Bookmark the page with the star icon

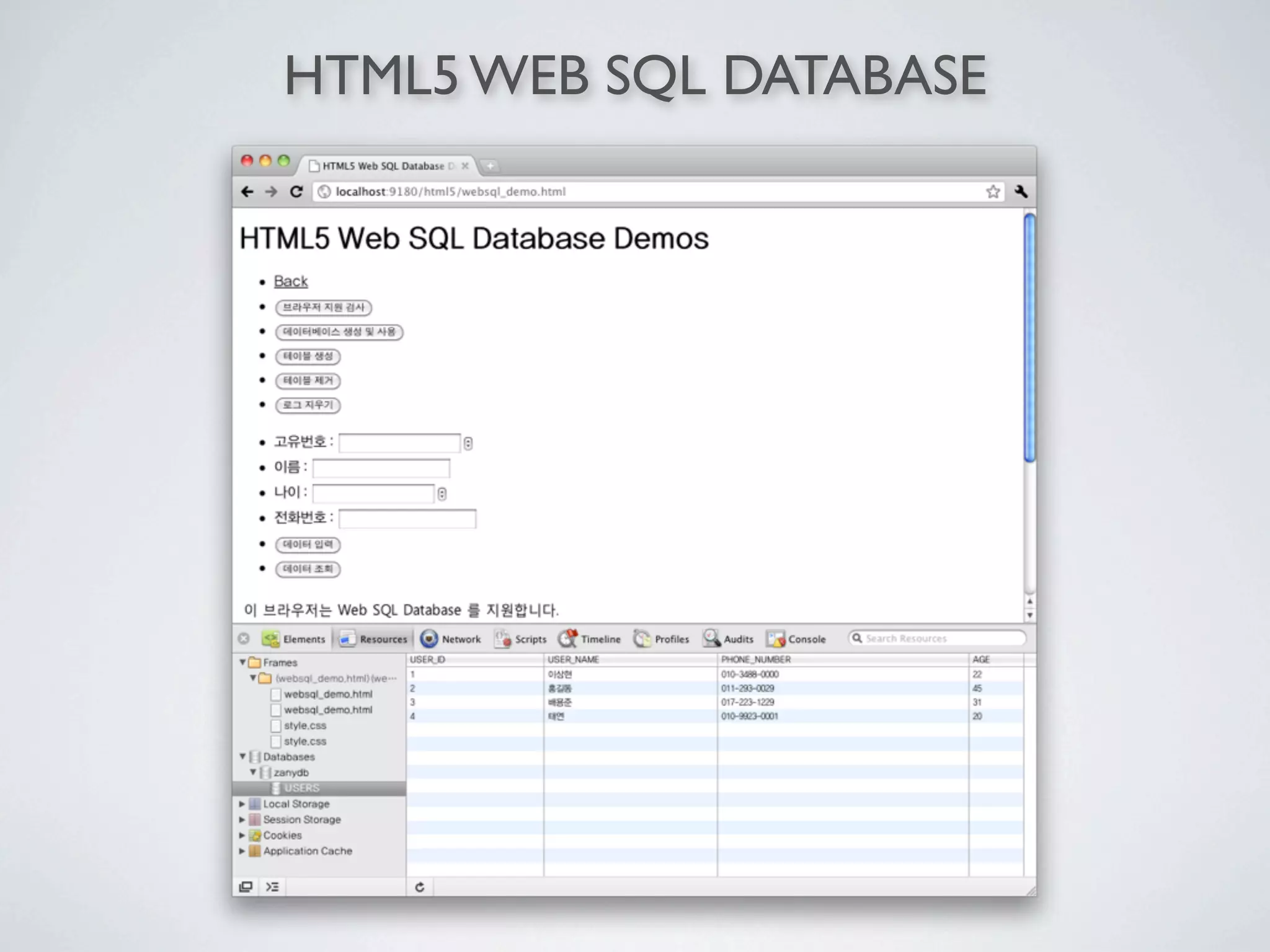click(x=993, y=192)
